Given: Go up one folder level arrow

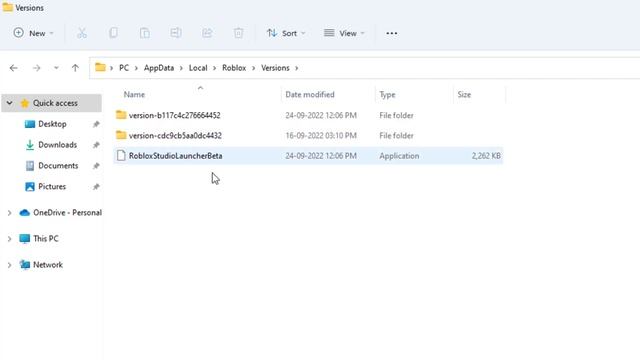Looking at the screenshot, I should (75, 68).
